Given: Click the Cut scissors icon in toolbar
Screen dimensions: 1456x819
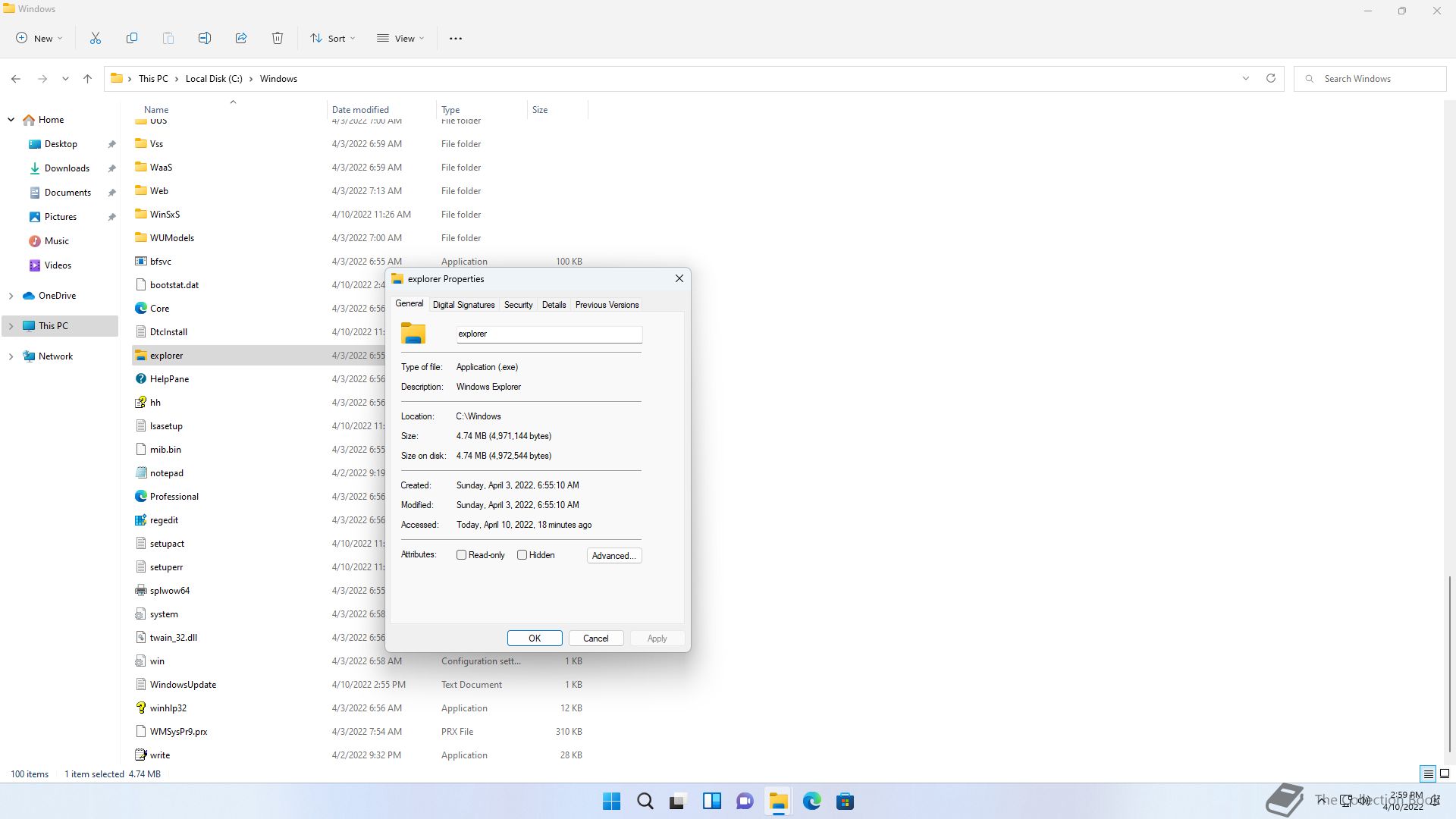Looking at the screenshot, I should 96,38.
